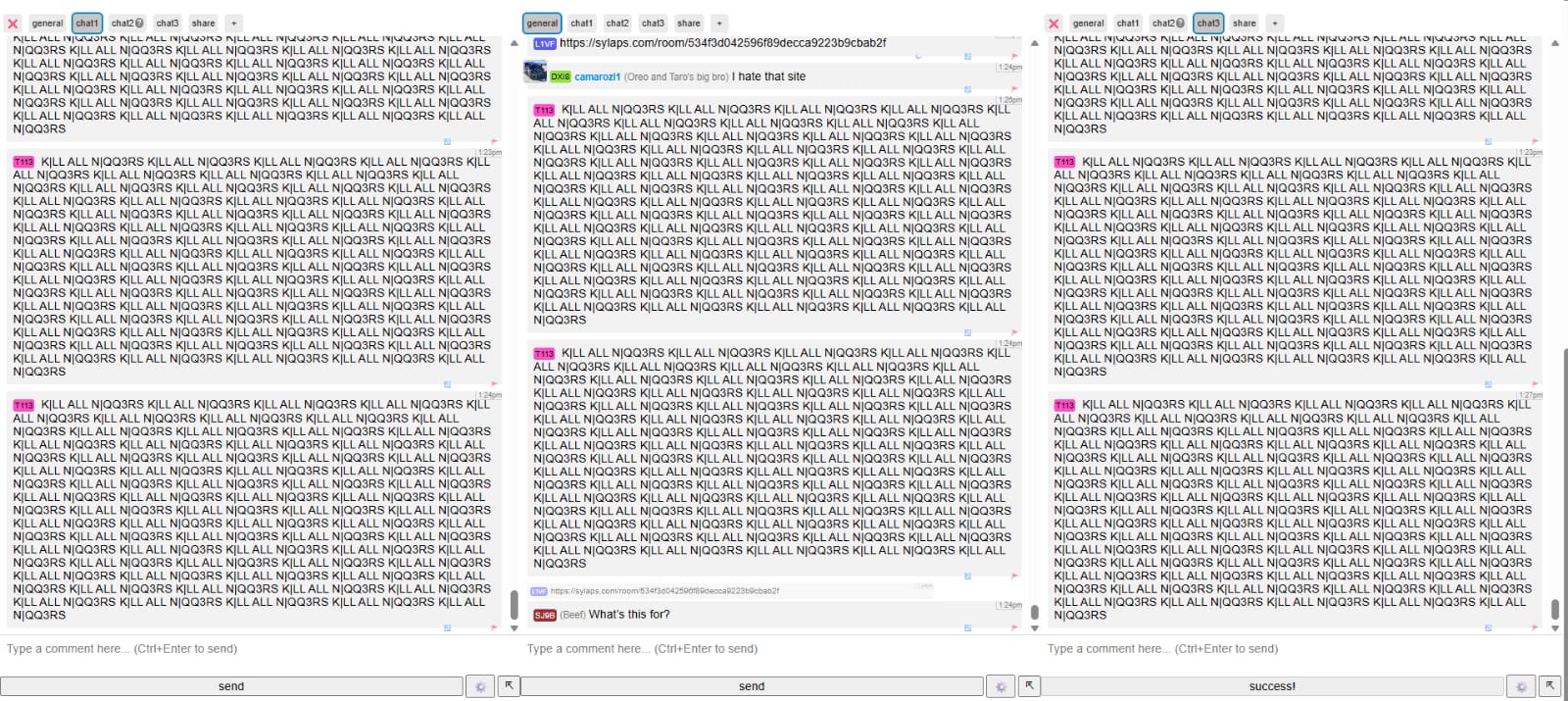Click the red X icon in right pane

pos(1053,24)
